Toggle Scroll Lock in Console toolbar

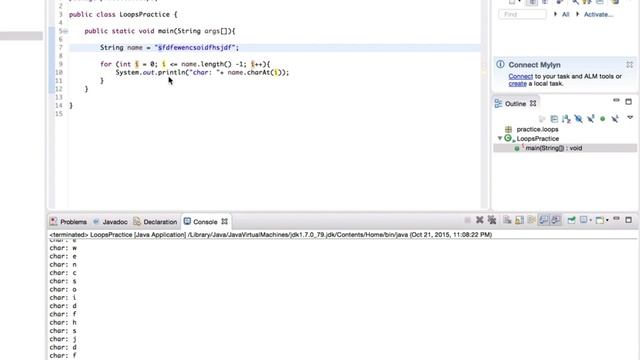click(519, 220)
